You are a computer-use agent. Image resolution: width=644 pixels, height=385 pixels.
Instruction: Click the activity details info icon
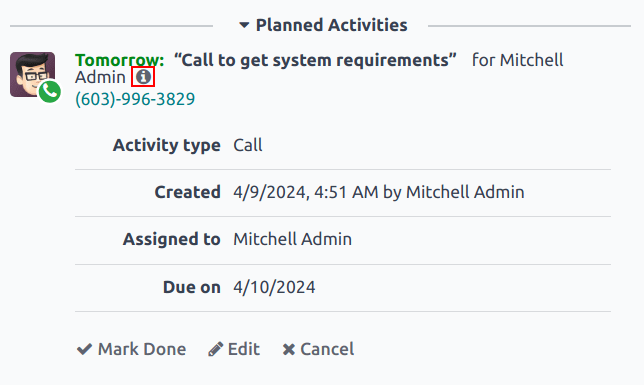(x=143, y=76)
